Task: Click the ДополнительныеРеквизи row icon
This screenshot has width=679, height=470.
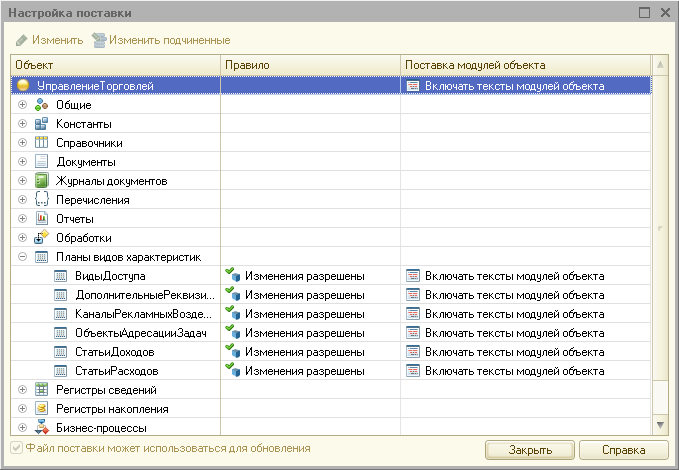Action: coord(61,295)
